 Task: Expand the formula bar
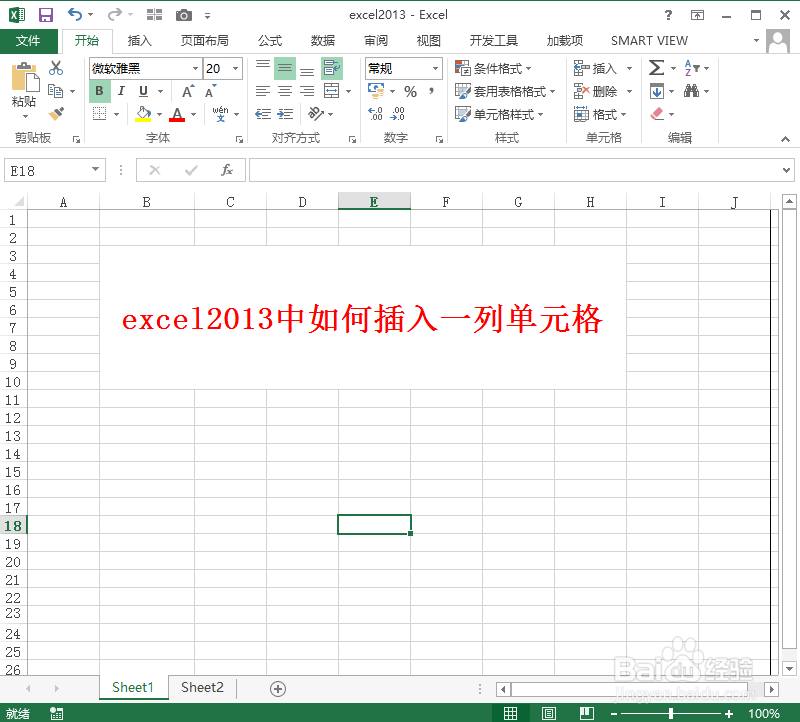coord(786,170)
